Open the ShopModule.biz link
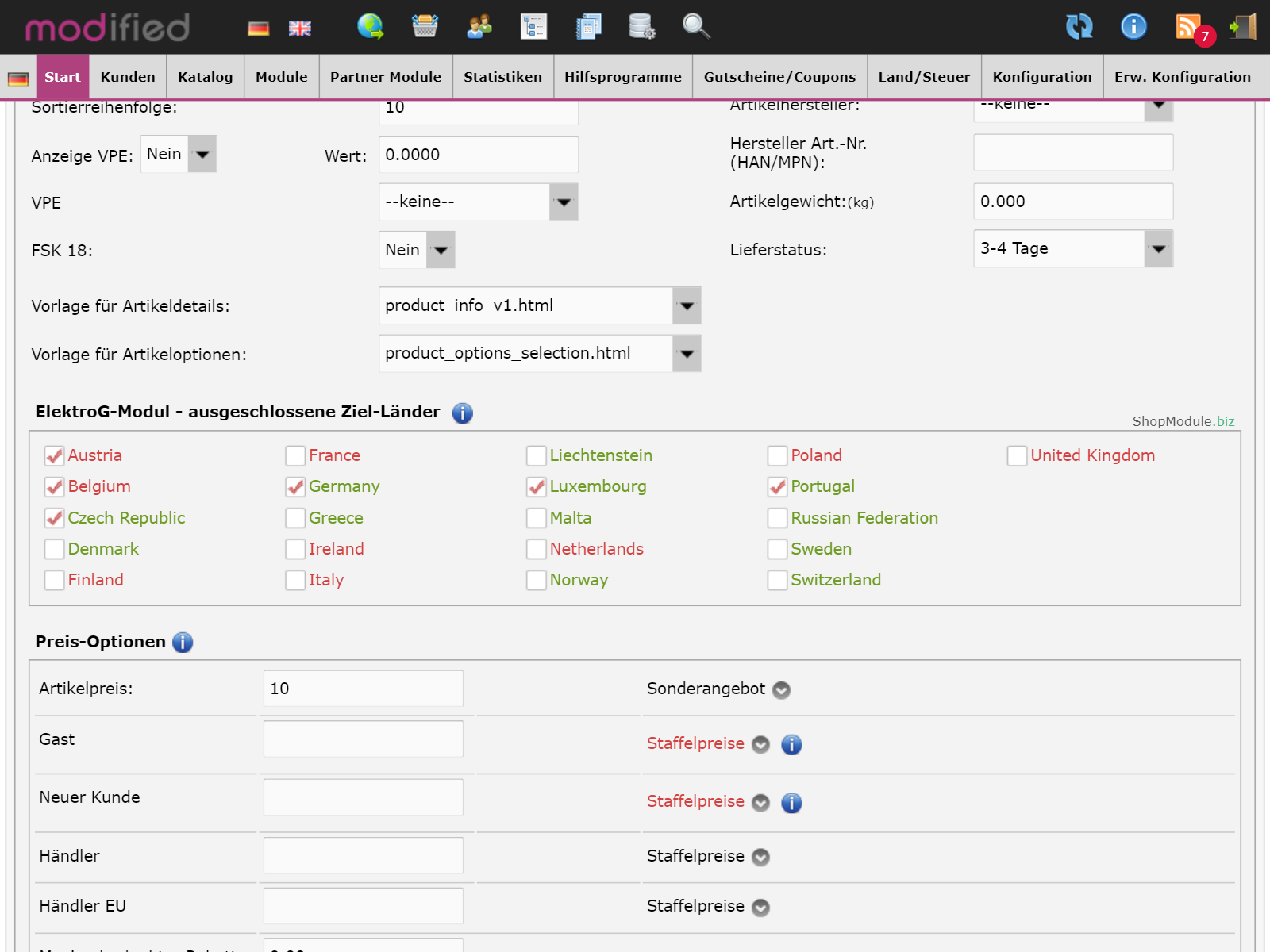1270x952 pixels. click(x=1183, y=421)
